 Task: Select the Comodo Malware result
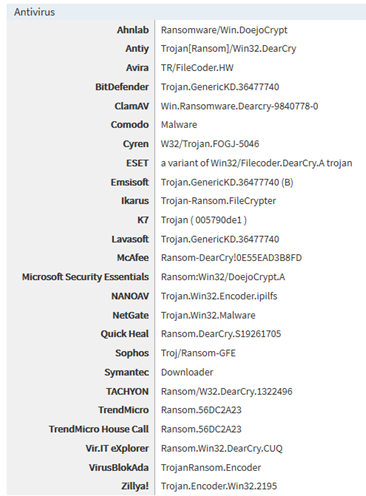[x=179, y=125]
